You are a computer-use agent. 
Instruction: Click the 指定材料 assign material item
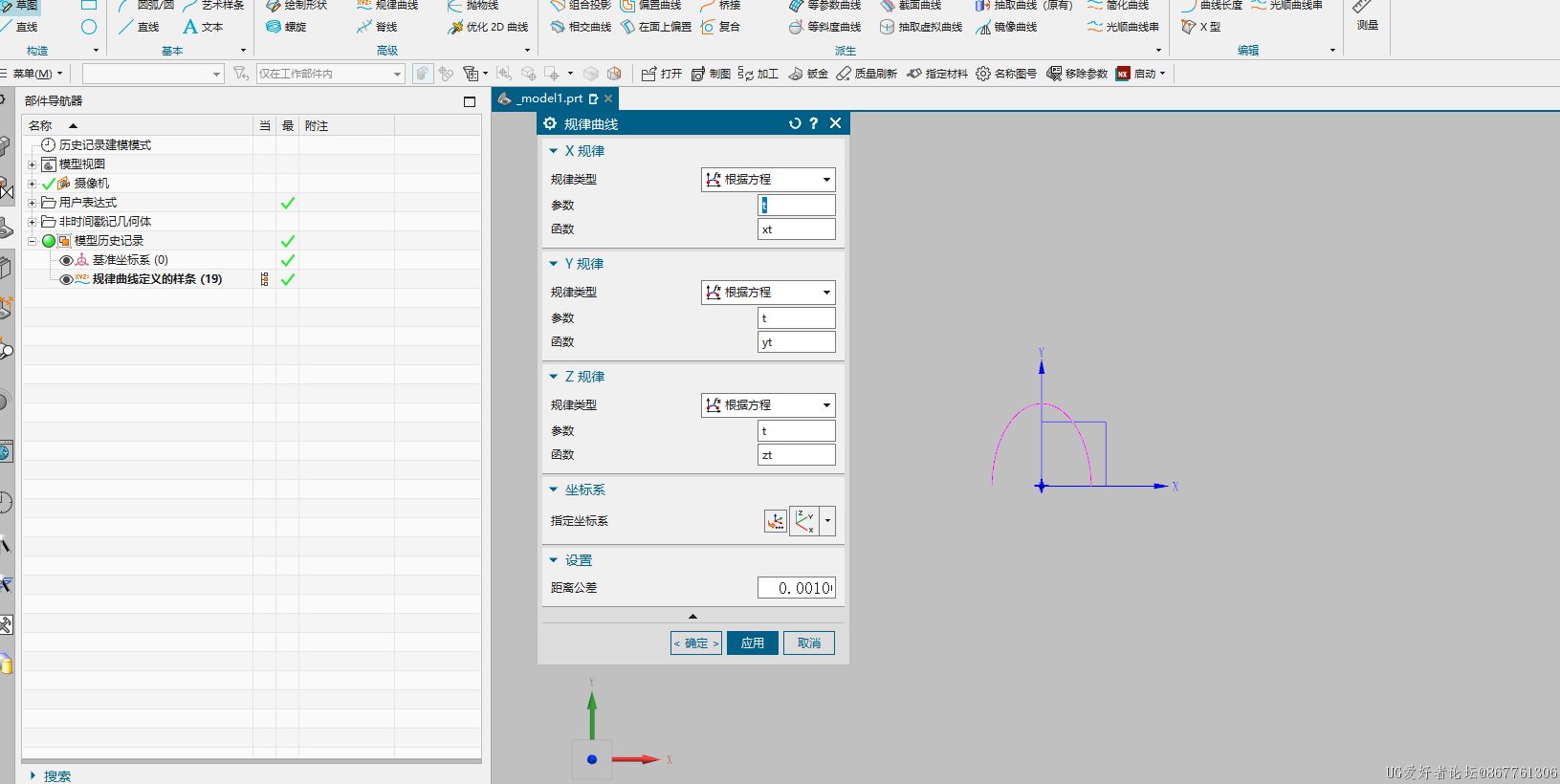tap(937, 74)
